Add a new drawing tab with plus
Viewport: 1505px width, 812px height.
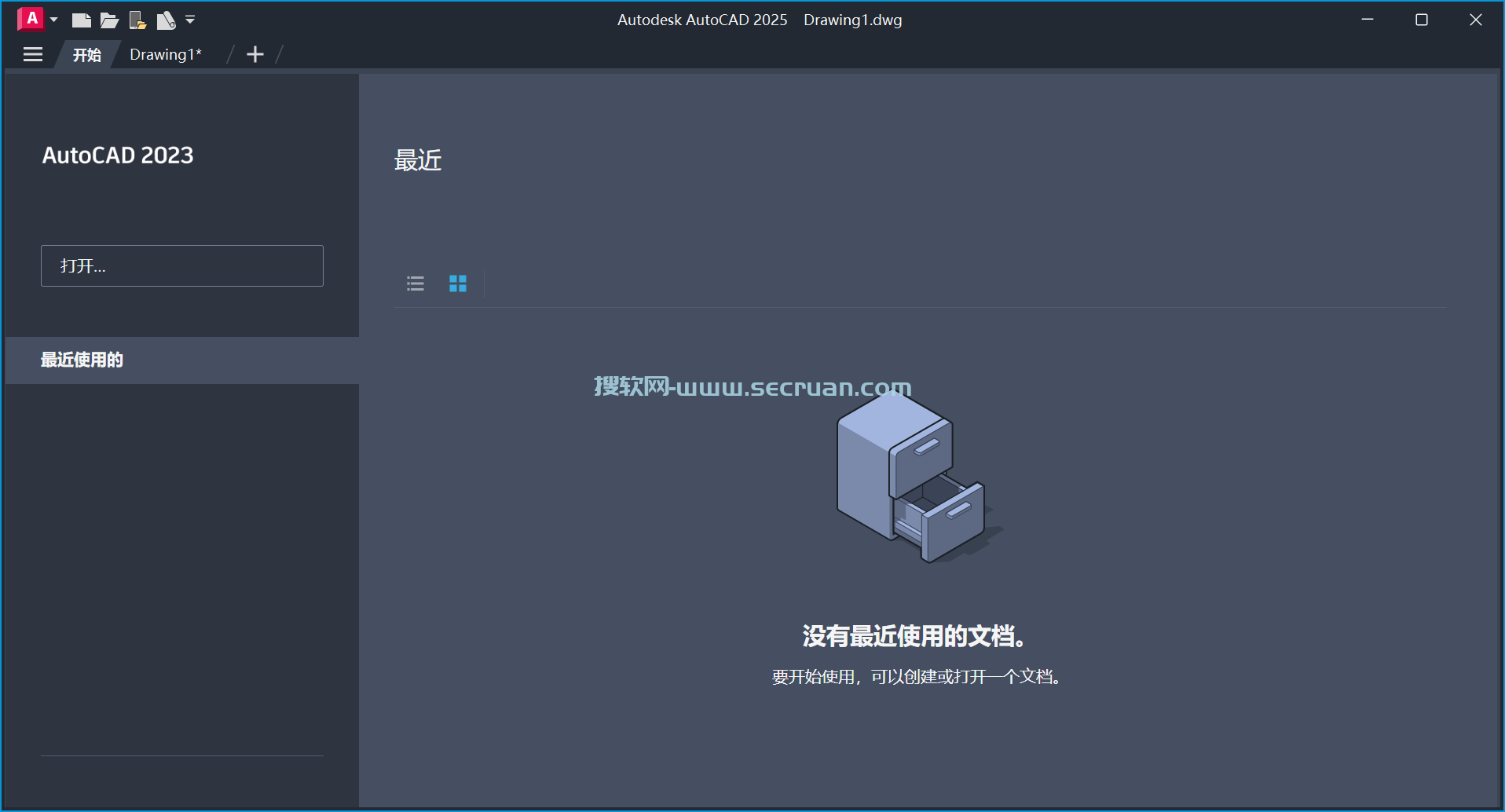tap(254, 54)
